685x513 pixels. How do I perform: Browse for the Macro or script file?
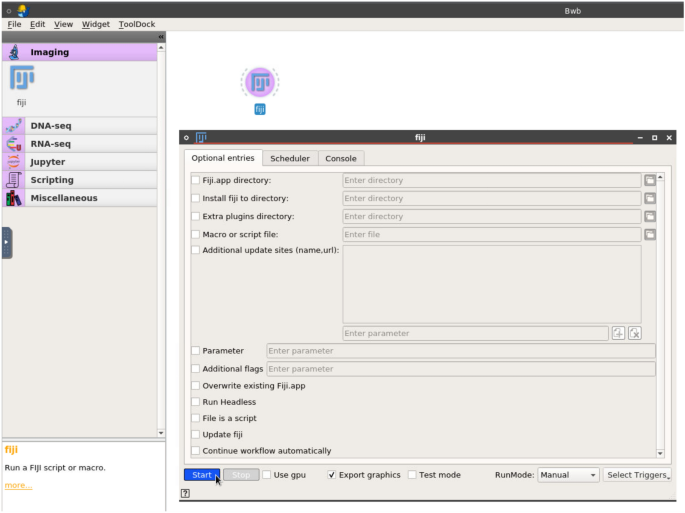click(649, 235)
